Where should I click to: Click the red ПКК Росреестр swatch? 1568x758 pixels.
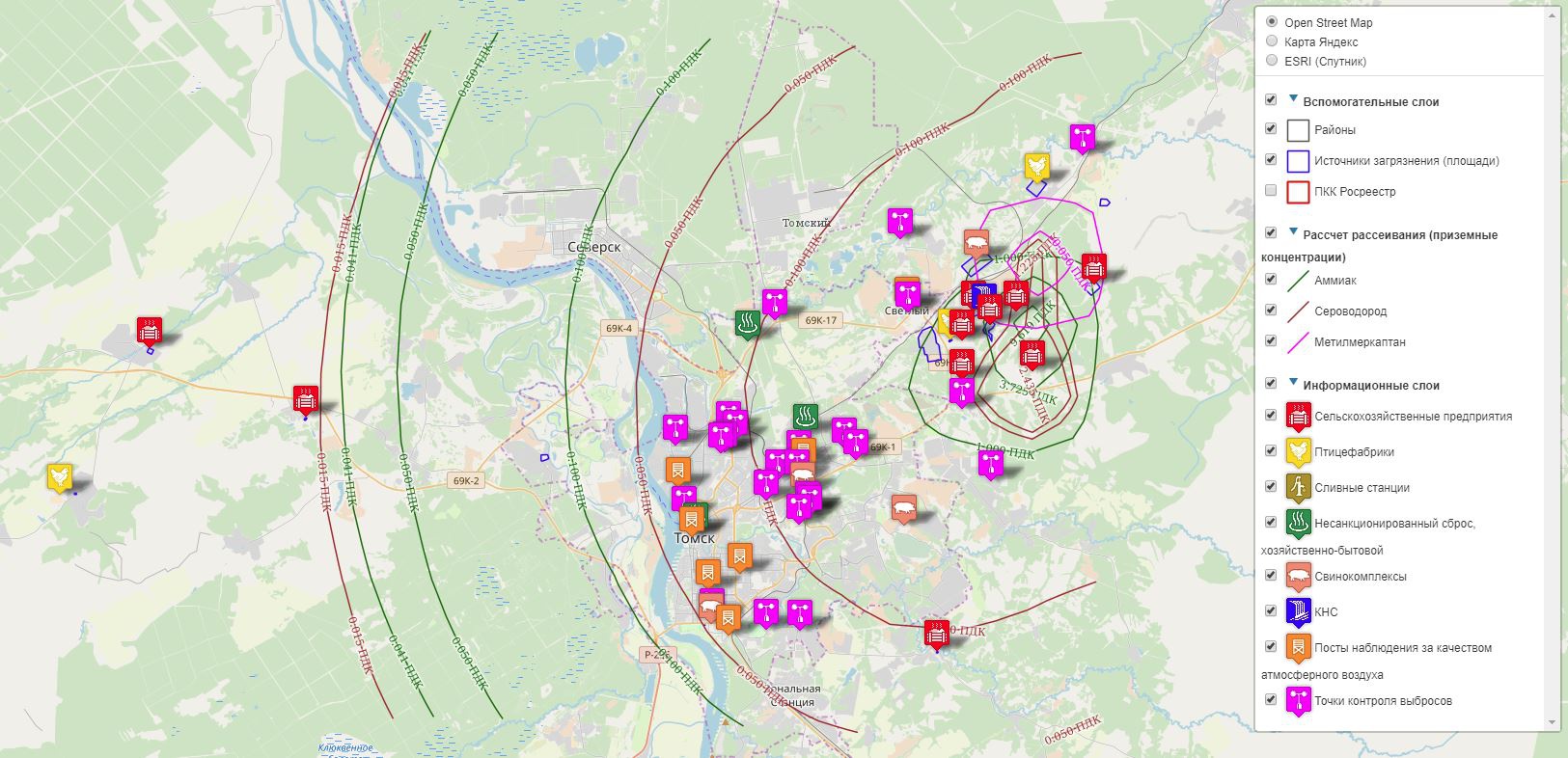pos(1298,192)
